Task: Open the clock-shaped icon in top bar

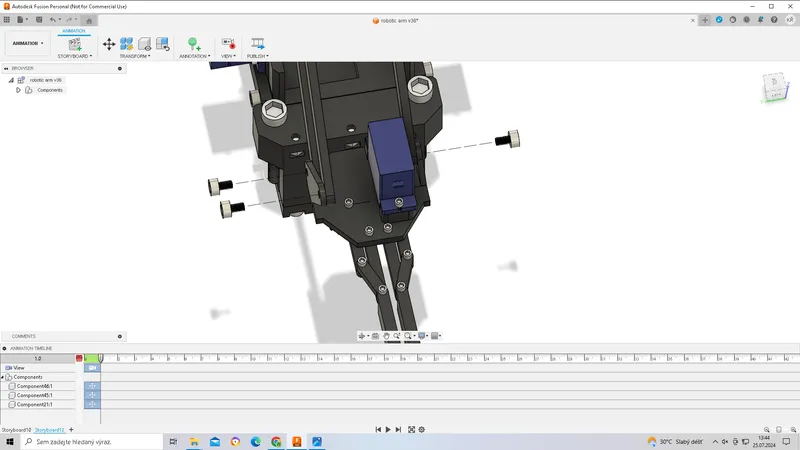Action: tap(746, 20)
